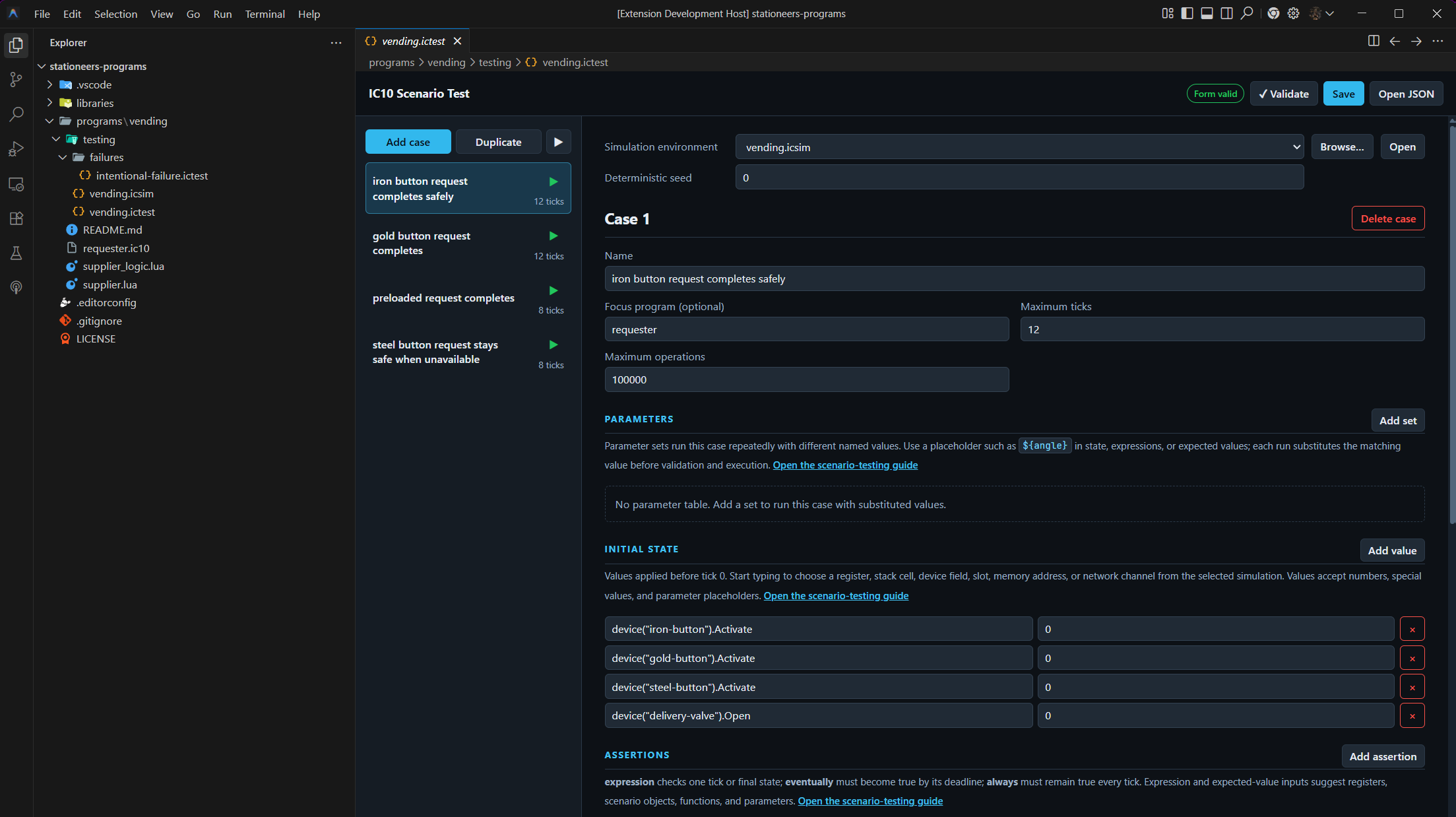Open the Testing flask view
Image resolution: width=1456 pixels, height=817 pixels.
click(x=16, y=253)
